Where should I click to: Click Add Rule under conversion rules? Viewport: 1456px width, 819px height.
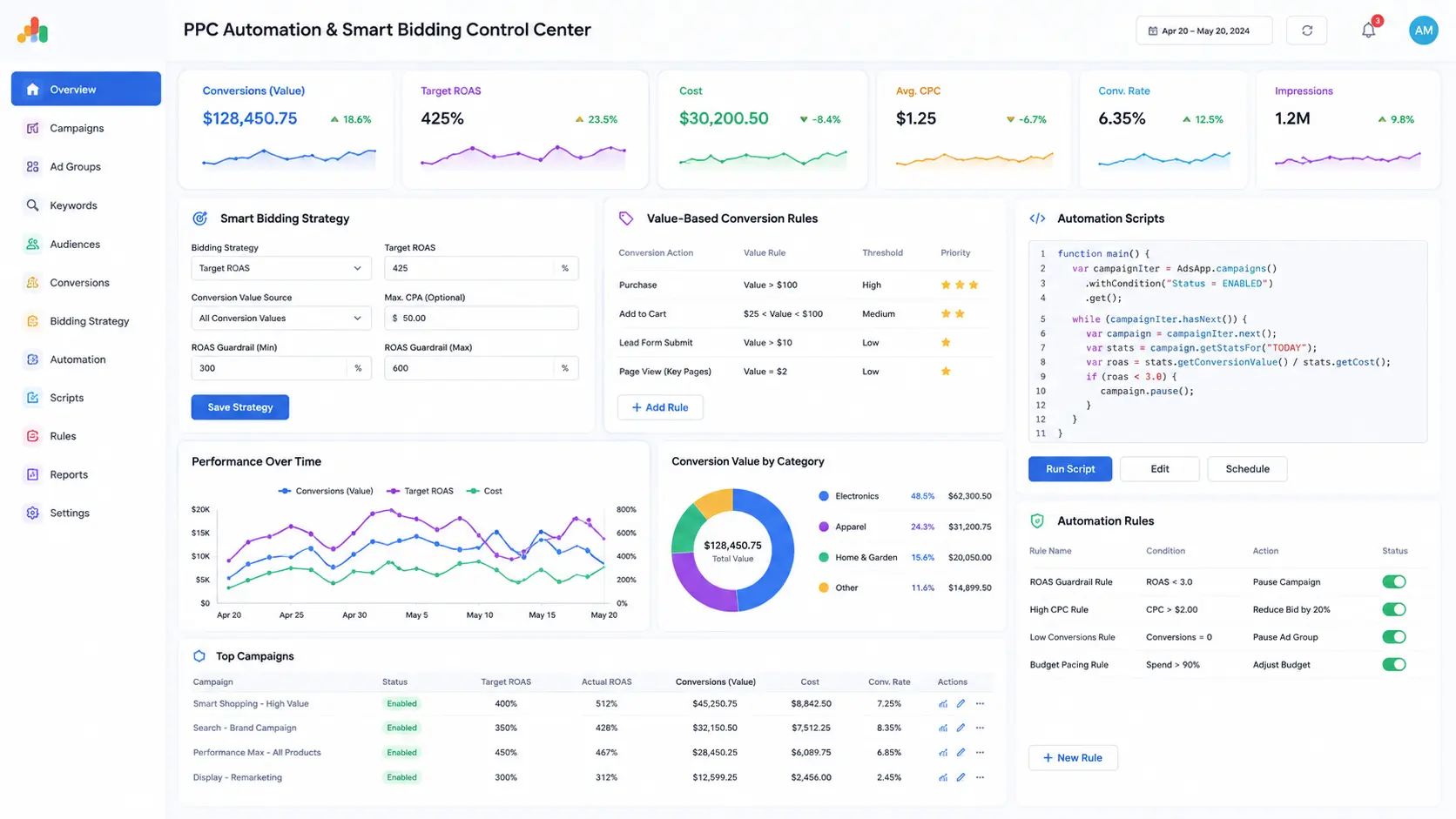tap(660, 407)
